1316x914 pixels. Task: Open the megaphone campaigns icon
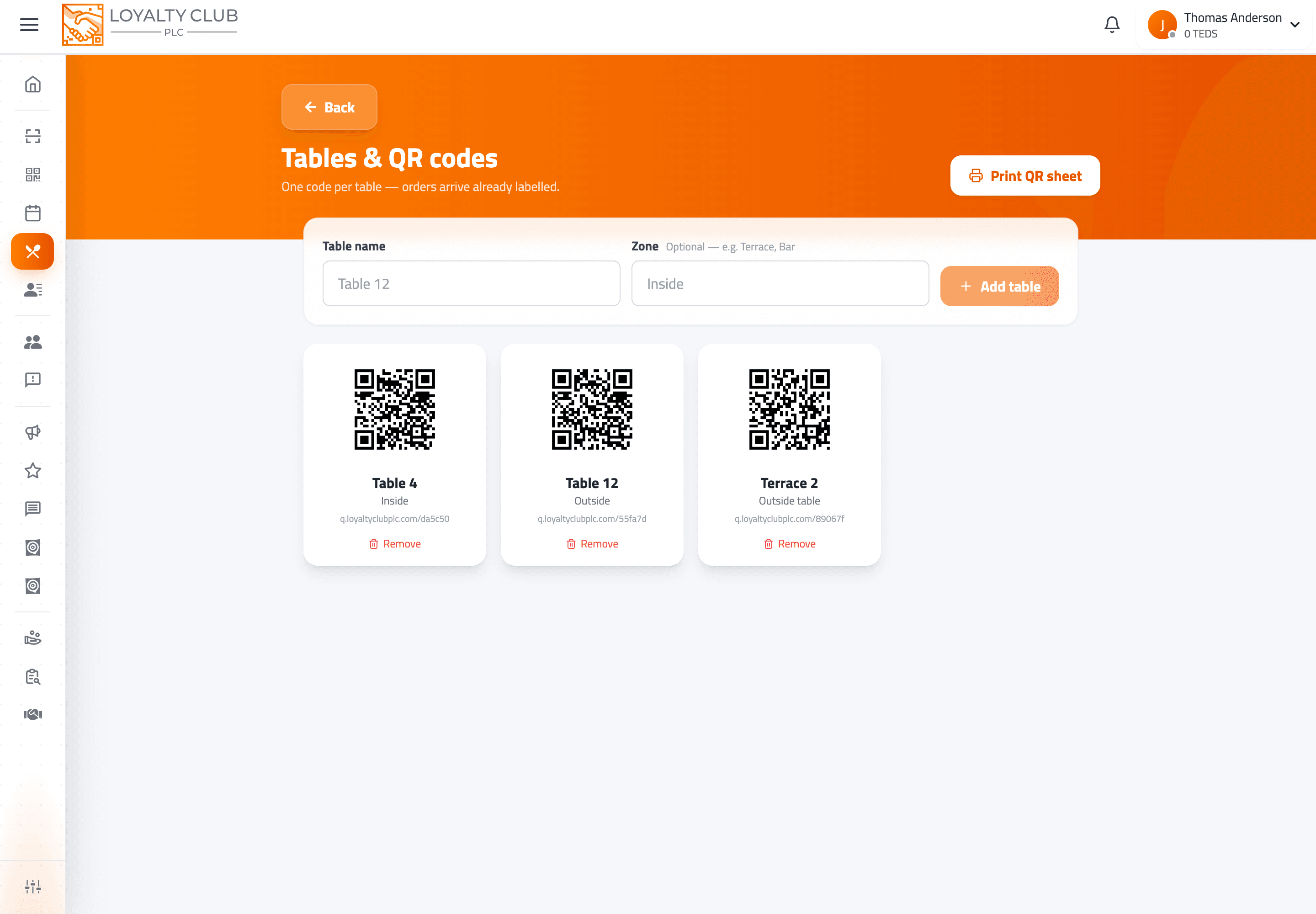point(32,432)
